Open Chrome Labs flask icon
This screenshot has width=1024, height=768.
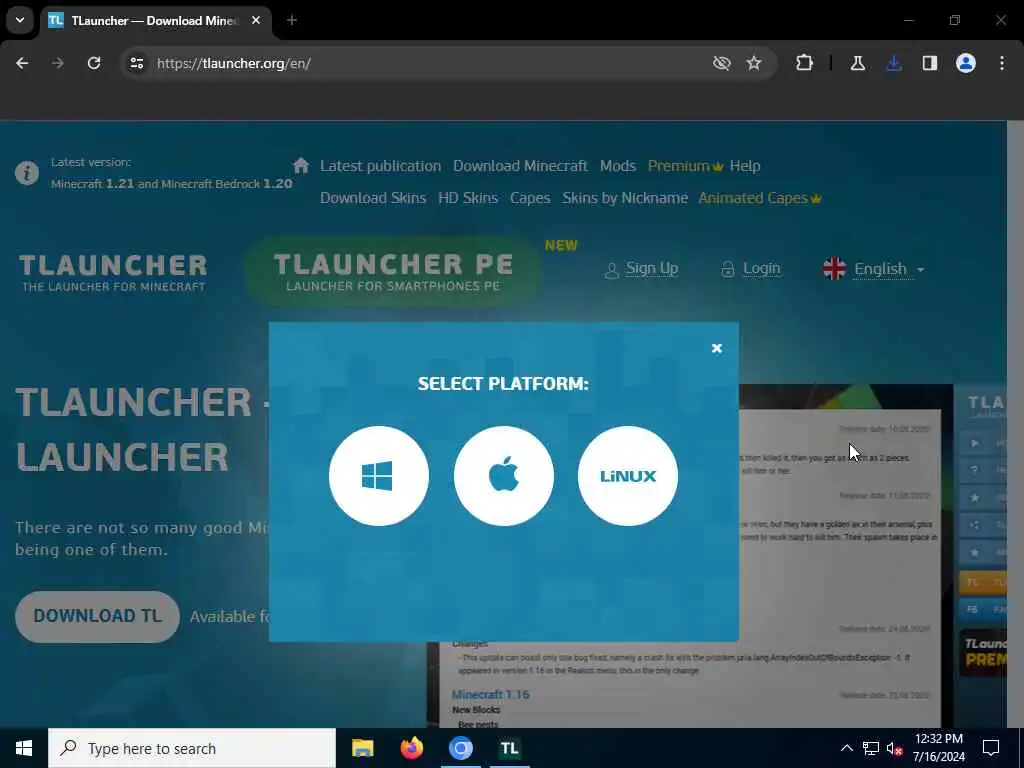coord(857,63)
